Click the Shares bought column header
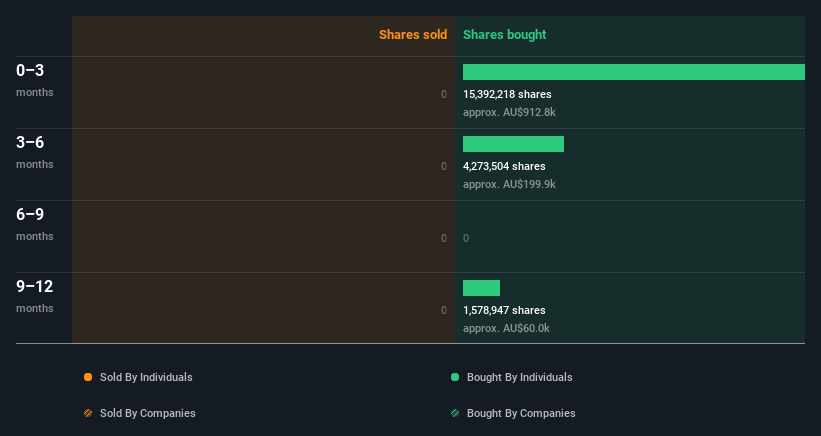This screenshot has width=821, height=436. (504, 35)
